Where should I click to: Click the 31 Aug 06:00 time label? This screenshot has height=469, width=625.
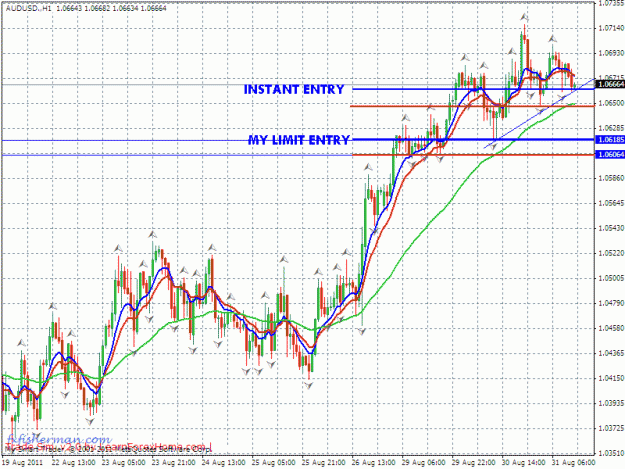click(574, 463)
